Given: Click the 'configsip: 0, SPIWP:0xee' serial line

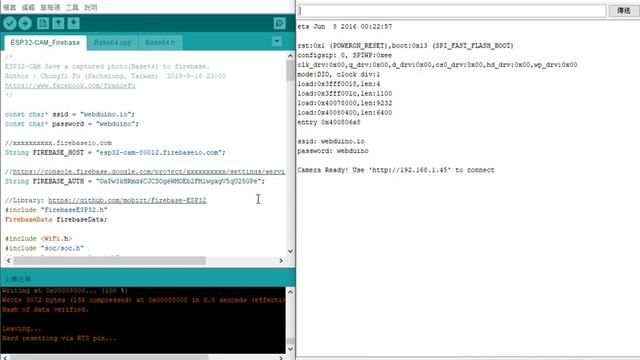Looking at the screenshot, I should click(345, 55).
